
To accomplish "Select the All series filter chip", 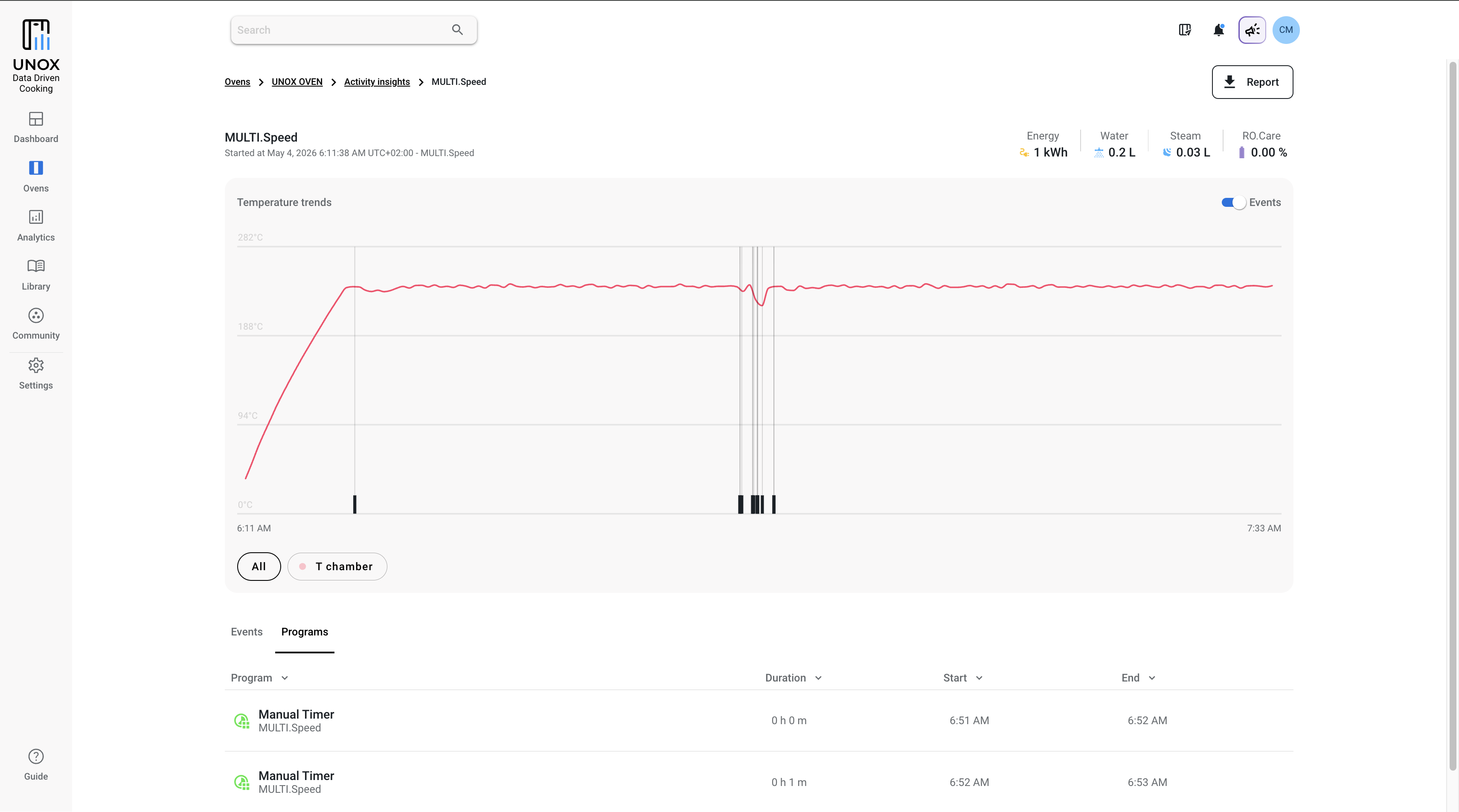I will pos(259,566).
